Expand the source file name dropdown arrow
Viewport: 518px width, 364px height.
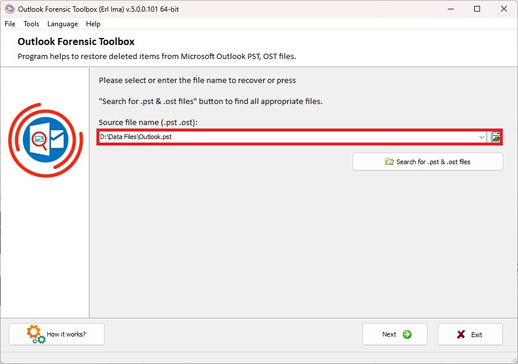tap(481, 137)
